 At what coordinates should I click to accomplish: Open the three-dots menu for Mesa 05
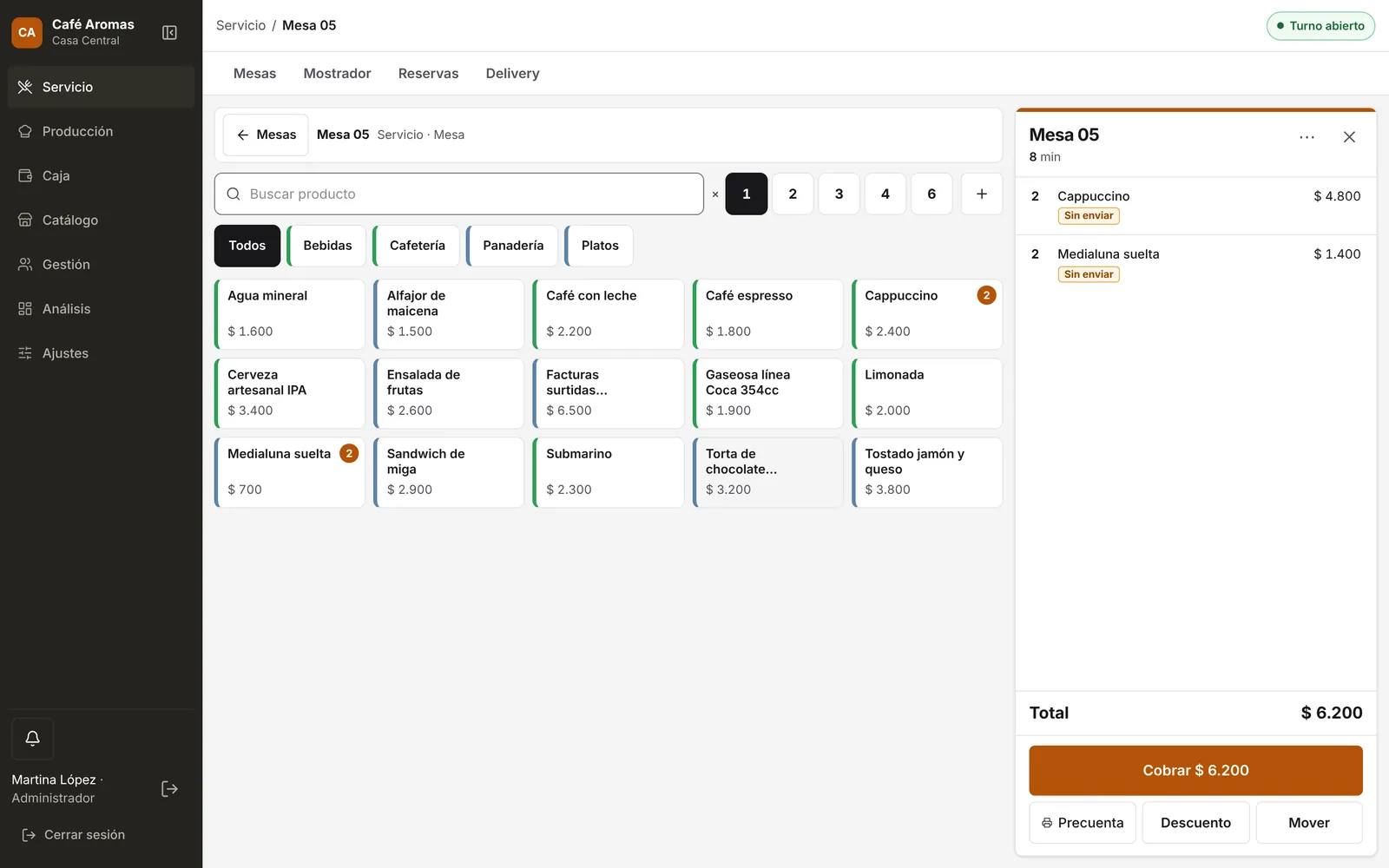(x=1307, y=137)
